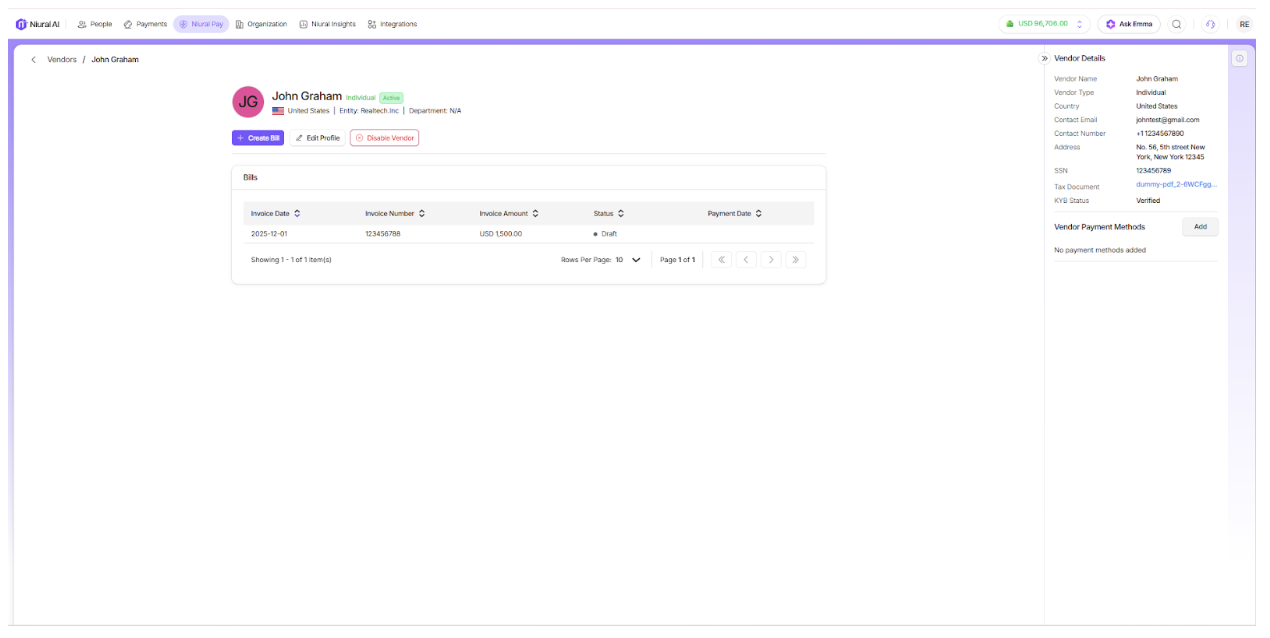Screen dimensions: 1270x638
Task: Click invoice number 123456788 cell
Action: pos(383,234)
